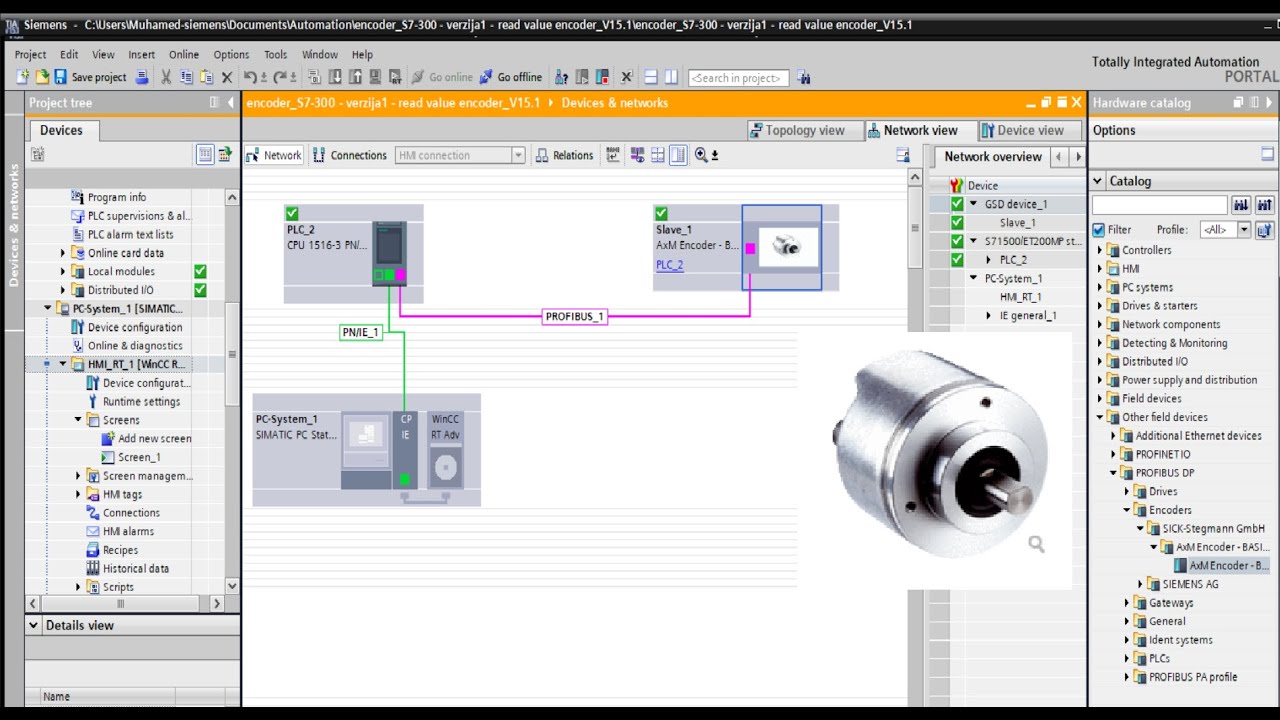Click the catalog search up icon
Image resolution: width=1280 pixels, height=720 pixels.
click(1264, 205)
